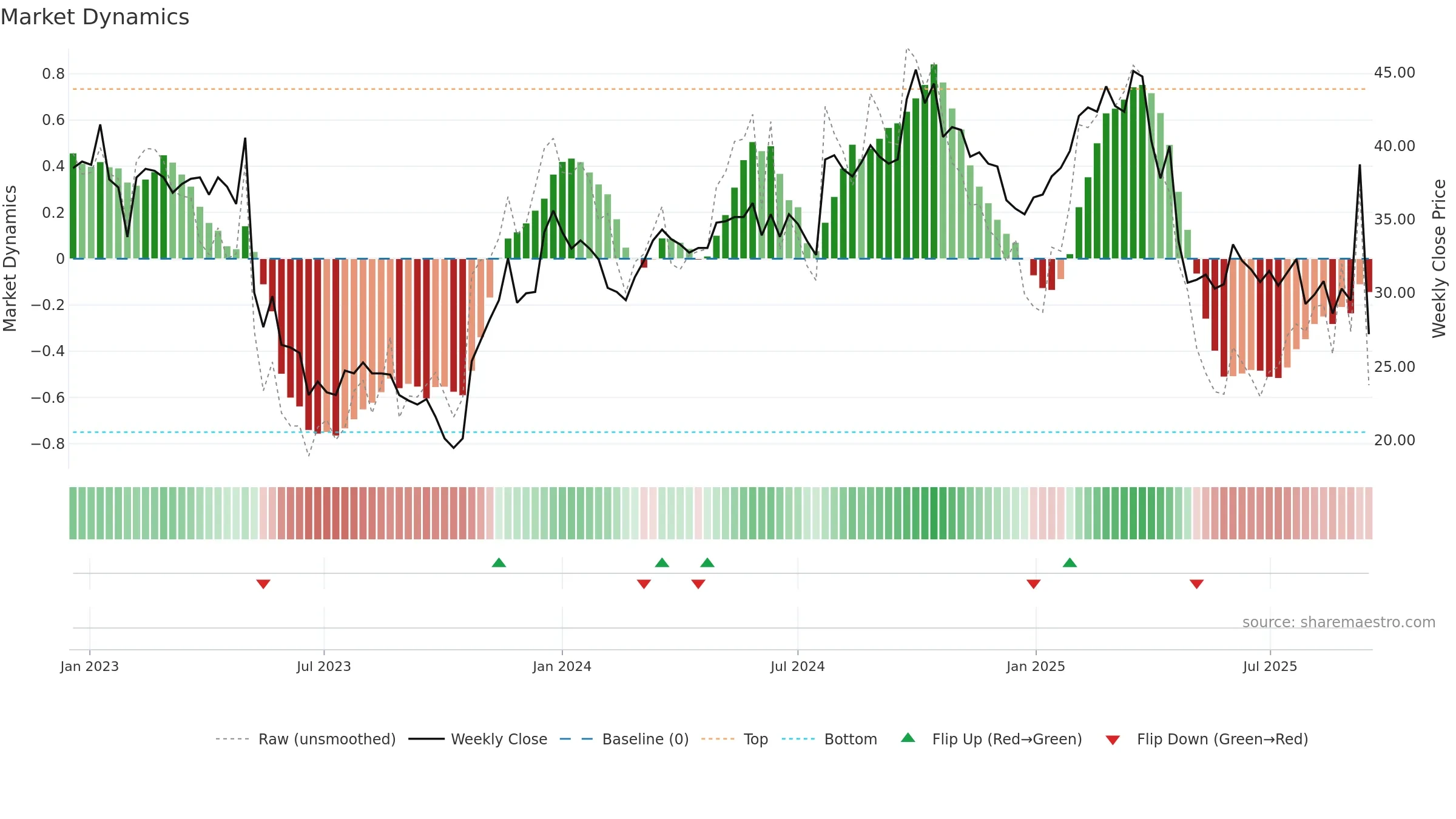This screenshot has width=1456, height=819.
Task: Click the Jan 2023 axis label
Action: (90, 666)
